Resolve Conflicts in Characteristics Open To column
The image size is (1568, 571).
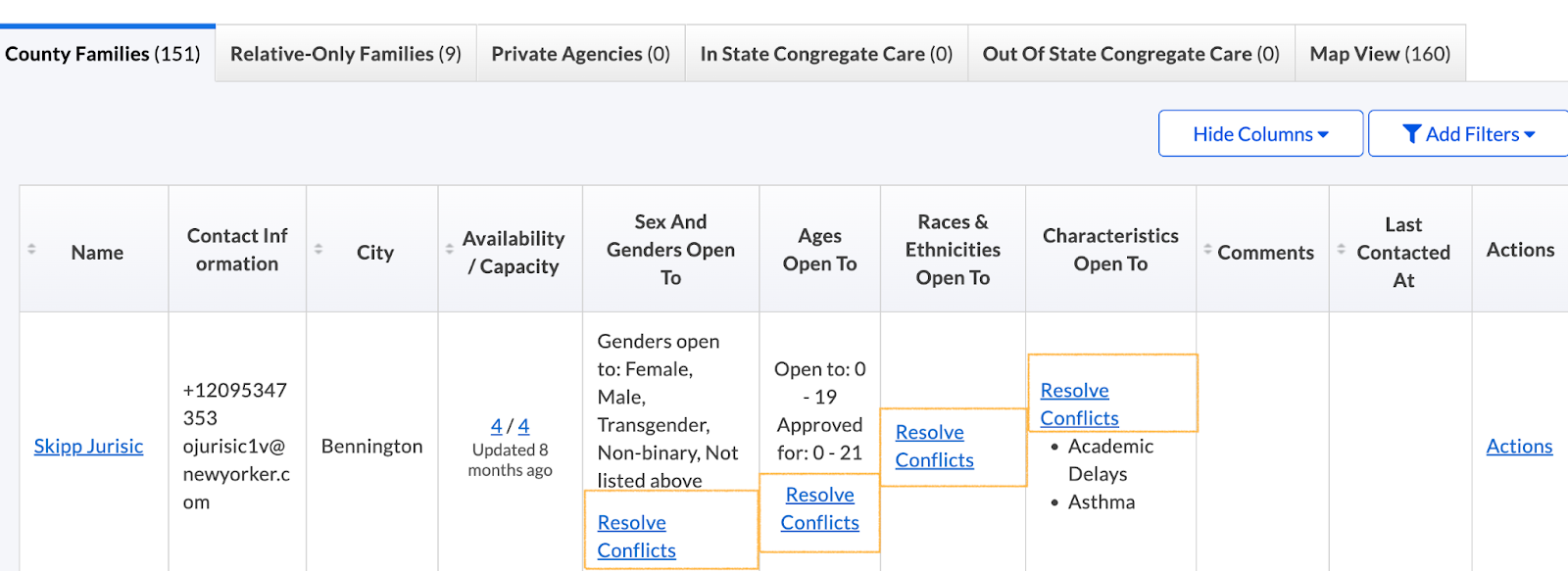[1079, 404]
